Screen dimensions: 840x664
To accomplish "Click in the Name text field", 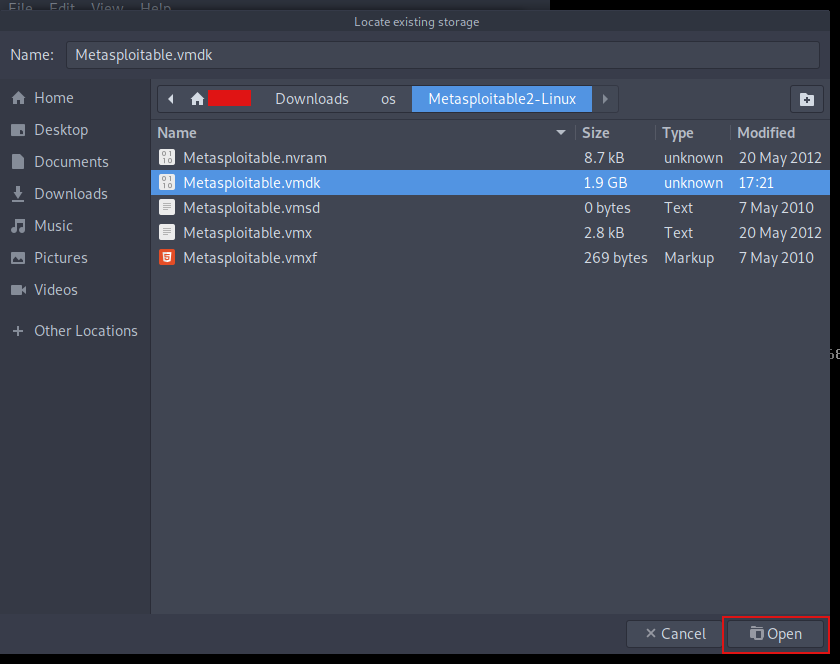I will pos(442,55).
